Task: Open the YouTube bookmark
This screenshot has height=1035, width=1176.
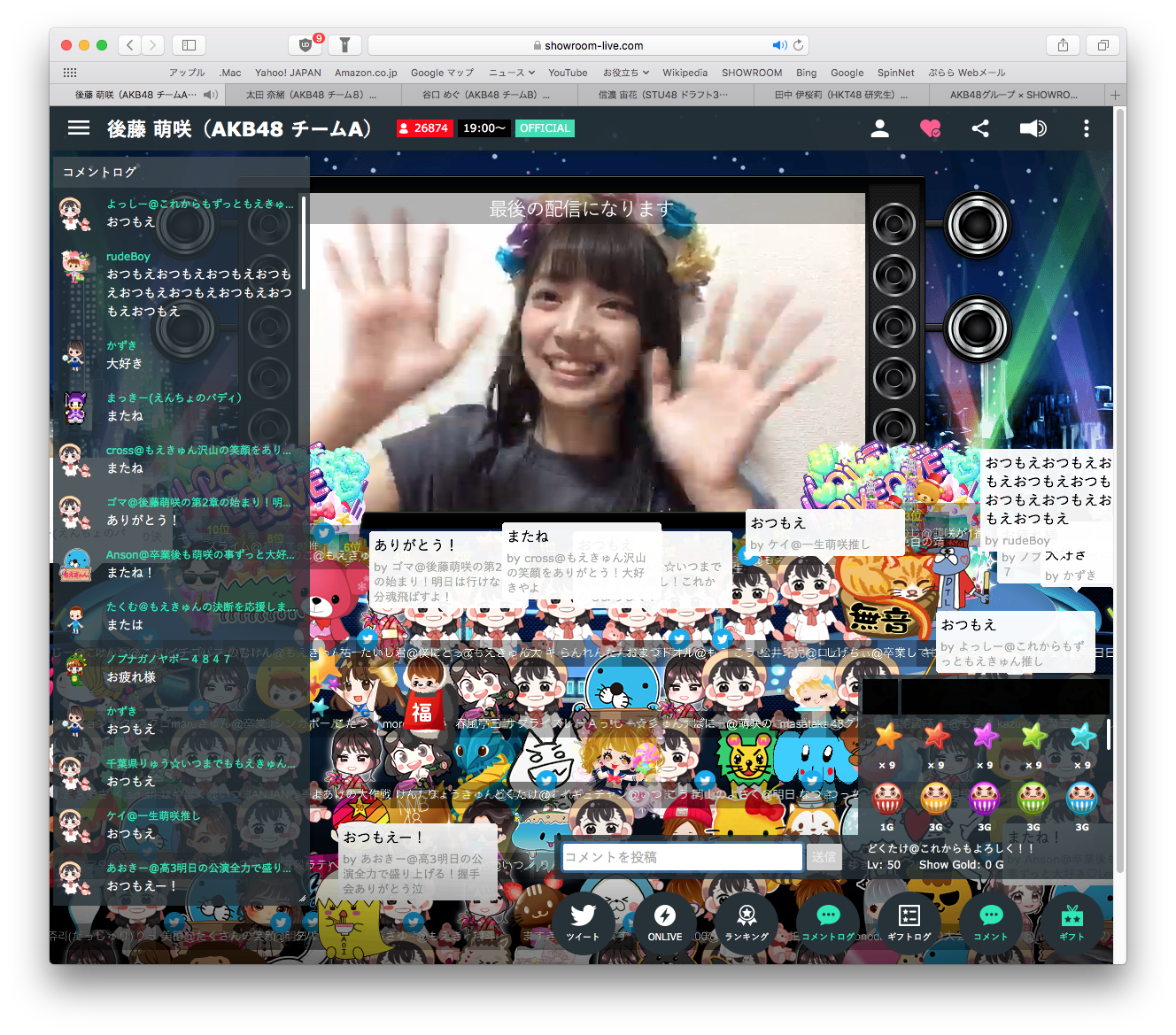Action: click(x=568, y=73)
